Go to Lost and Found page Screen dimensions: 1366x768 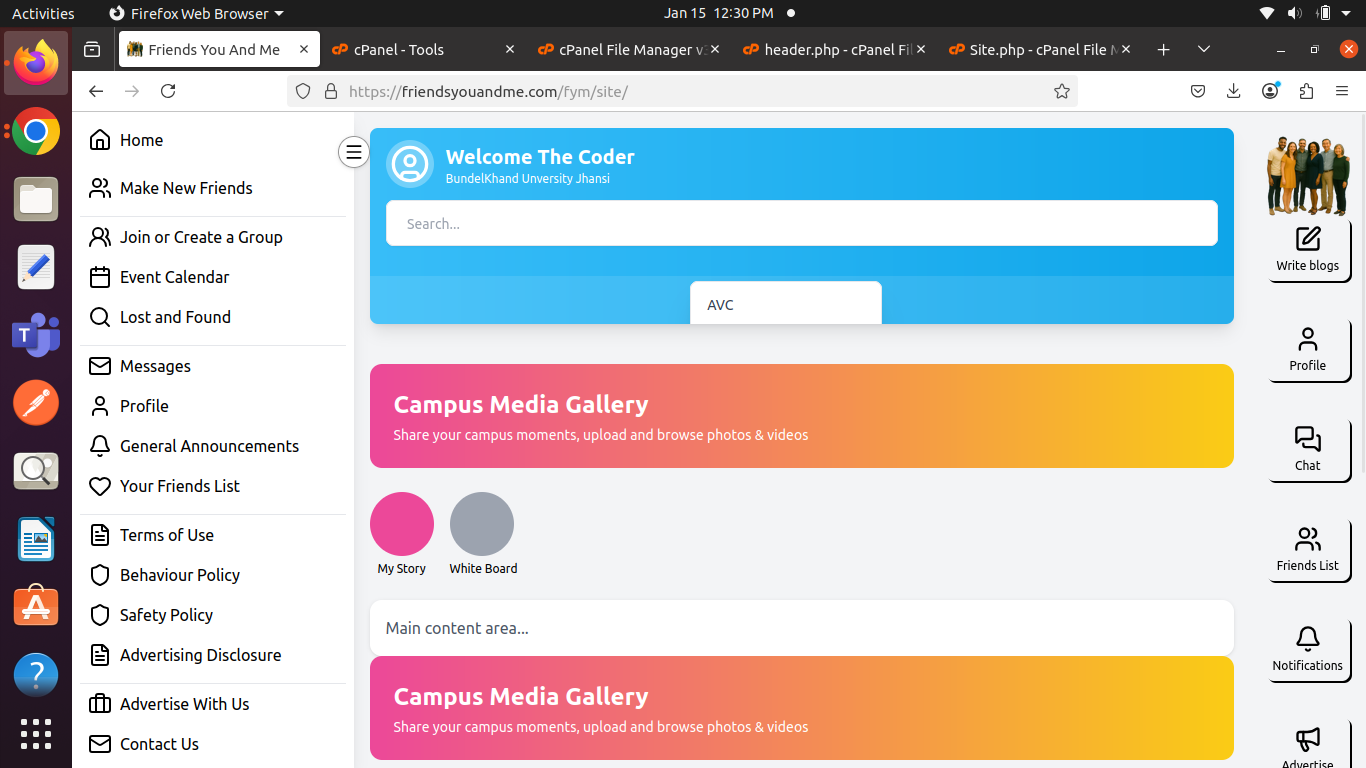175,317
